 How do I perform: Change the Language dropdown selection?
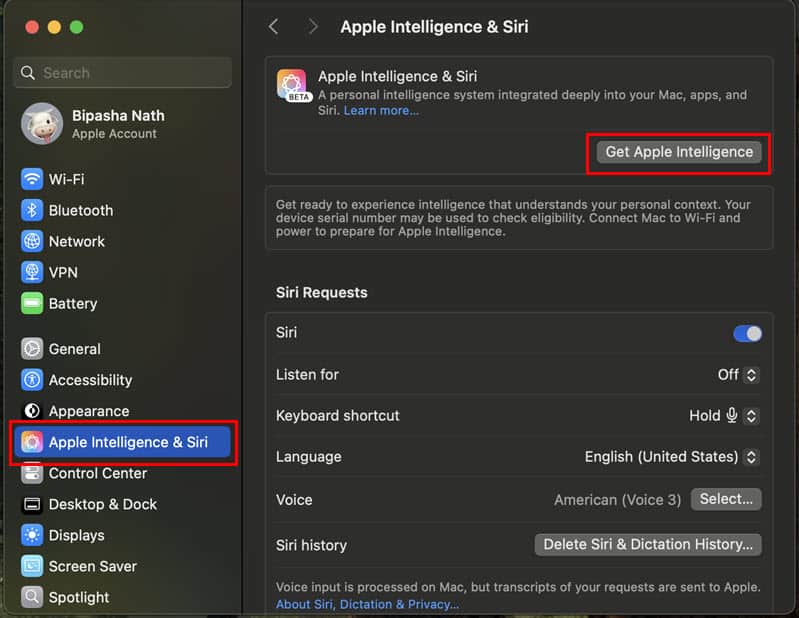click(671, 456)
